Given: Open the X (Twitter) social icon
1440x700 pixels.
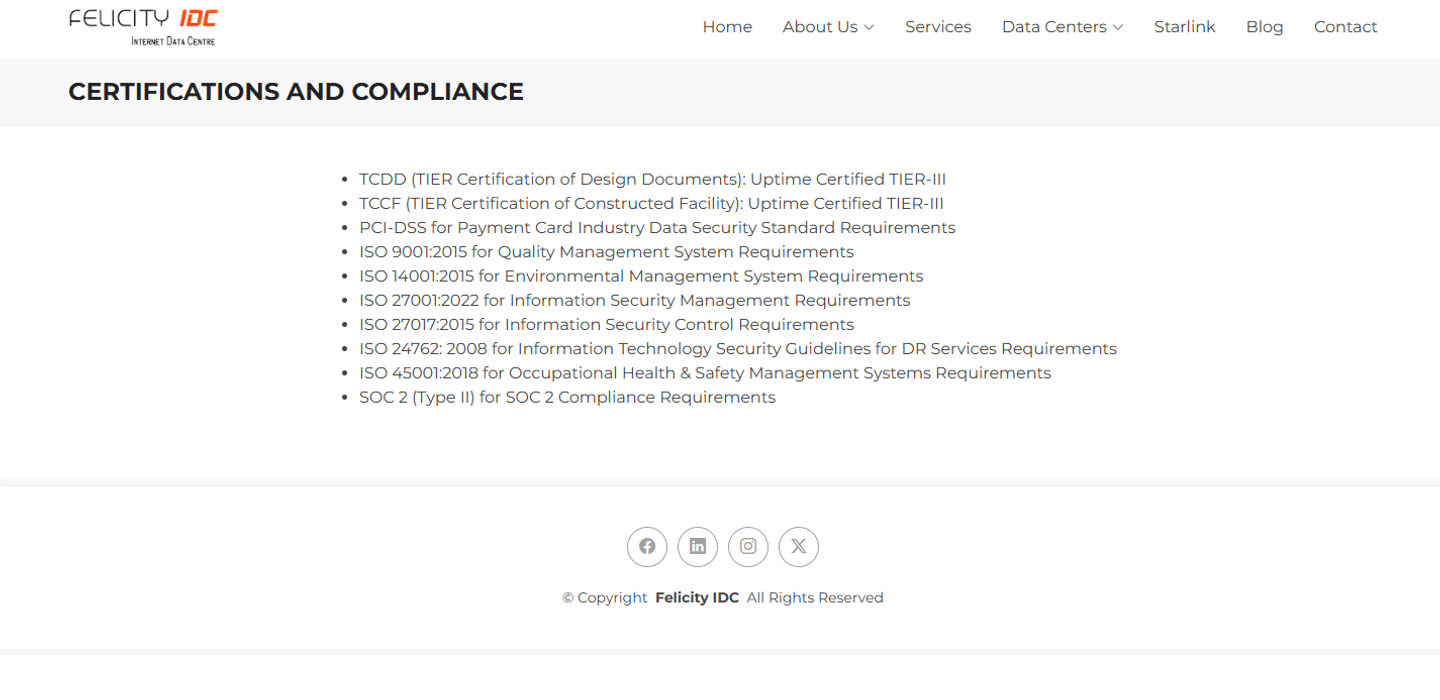Looking at the screenshot, I should [798, 546].
